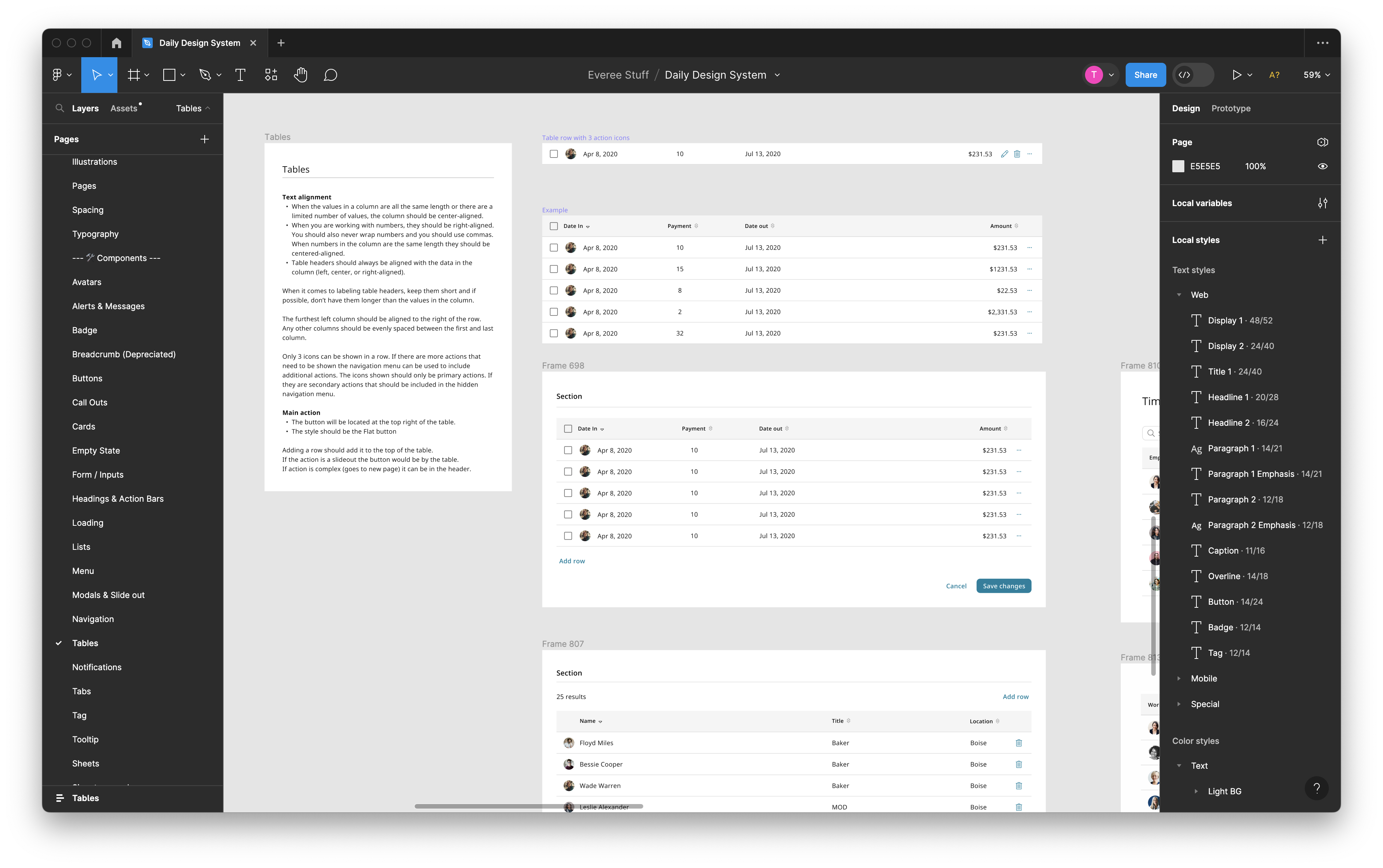Screen dimensions: 1383x868
Task: Click edit pencil icon in action row
Action: click(x=1005, y=154)
